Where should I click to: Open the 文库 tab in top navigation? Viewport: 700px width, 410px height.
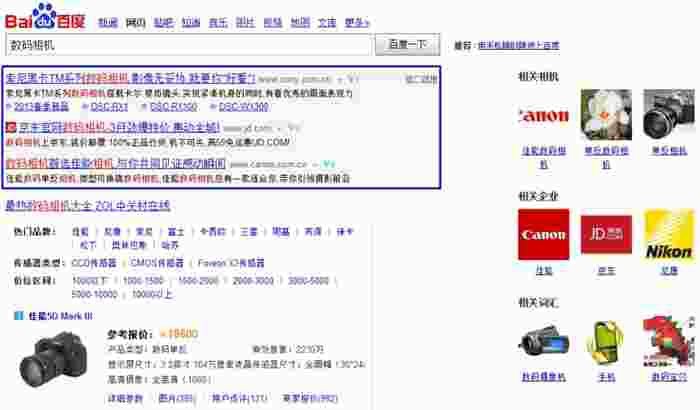pyautogui.click(x=327, y=22)
